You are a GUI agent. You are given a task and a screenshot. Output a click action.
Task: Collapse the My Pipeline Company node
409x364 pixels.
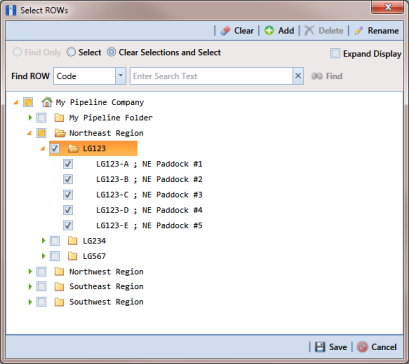pyautogui.click(x=16, y=103)
